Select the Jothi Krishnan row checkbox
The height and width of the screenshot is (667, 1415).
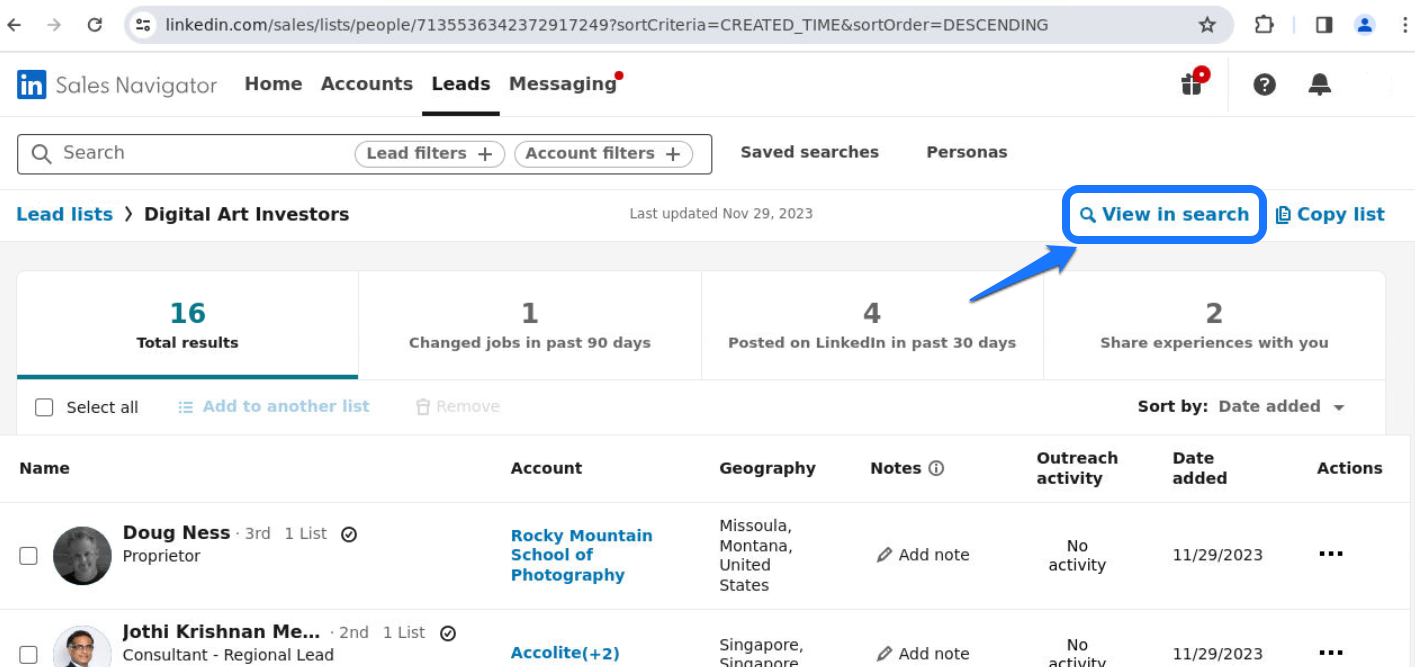[x=29, y=654]
